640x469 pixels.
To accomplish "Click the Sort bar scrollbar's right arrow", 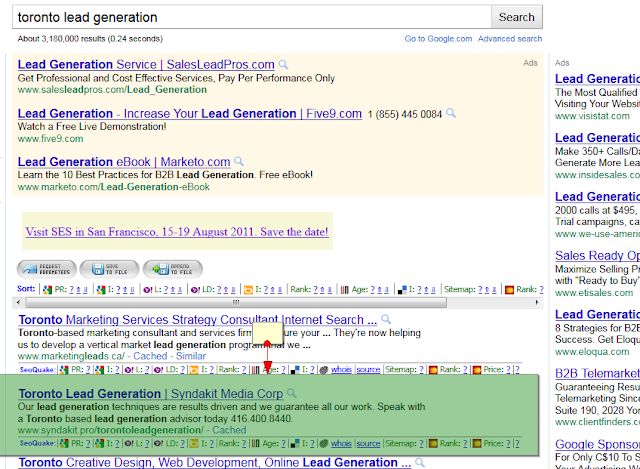I will point(537,302).
